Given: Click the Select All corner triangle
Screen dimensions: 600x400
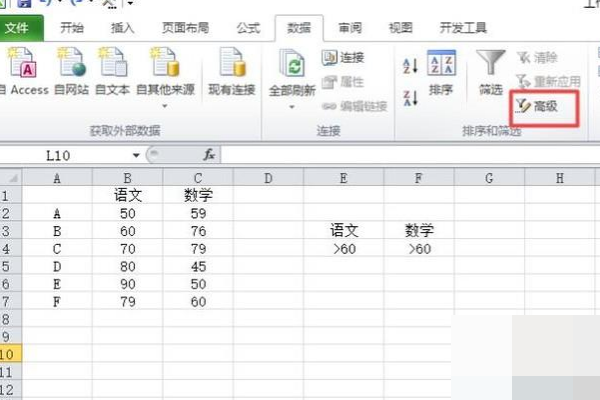Looking at the screenshot, I should pyautogui.click(x=11, y=178).
